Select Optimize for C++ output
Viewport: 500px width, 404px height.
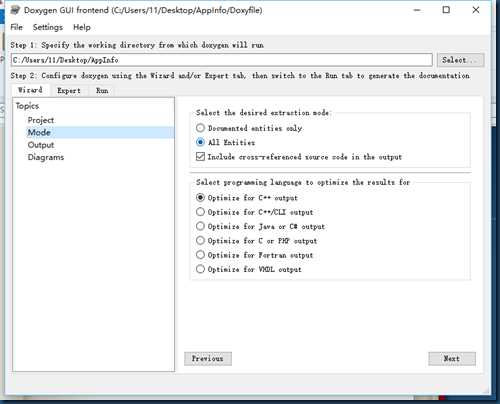click(x=247, y=198)
